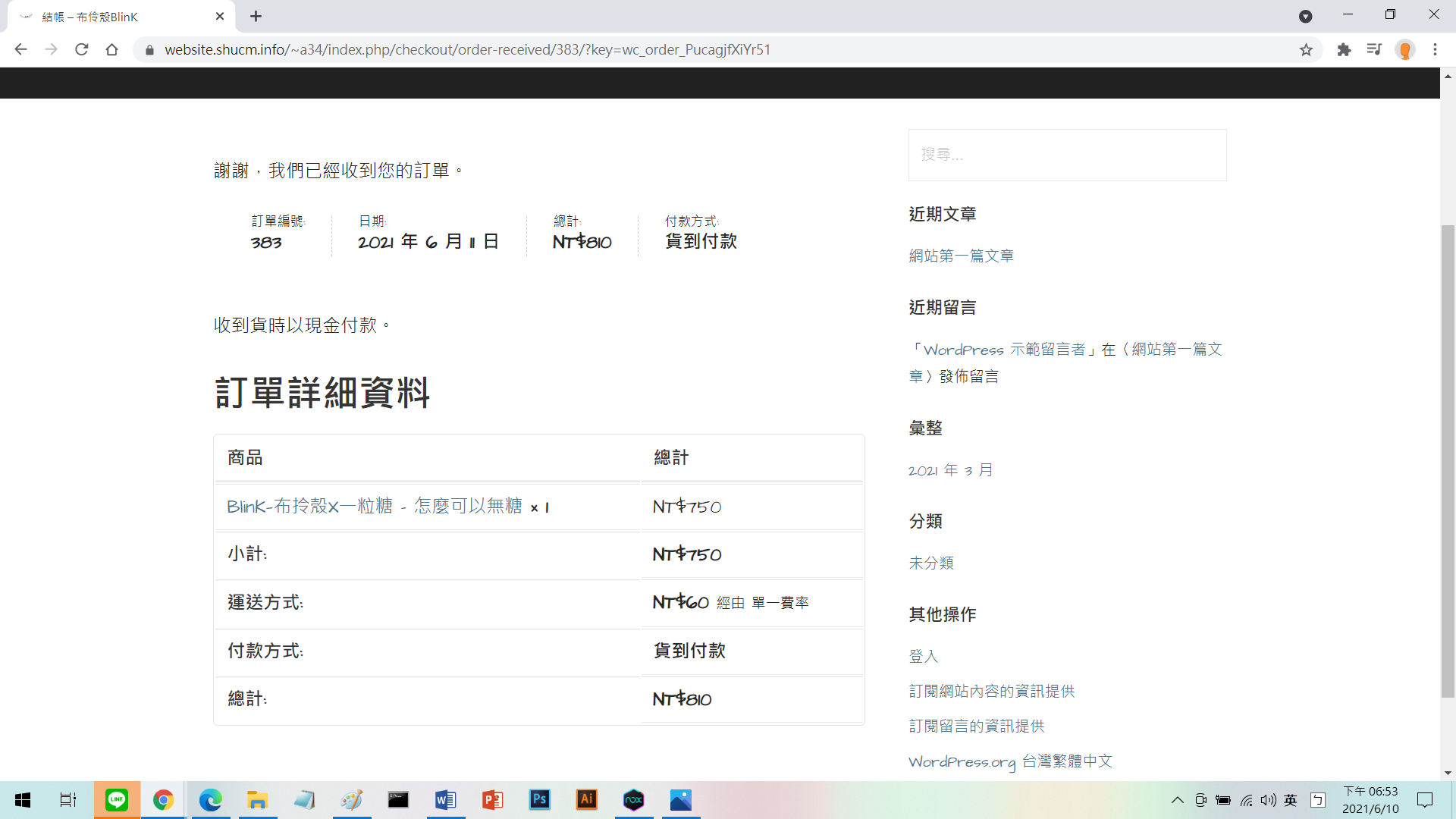This screenshot has width=1456, height=819.
Task: Open Chrome three-dot menu
Action: point(1435,50)
